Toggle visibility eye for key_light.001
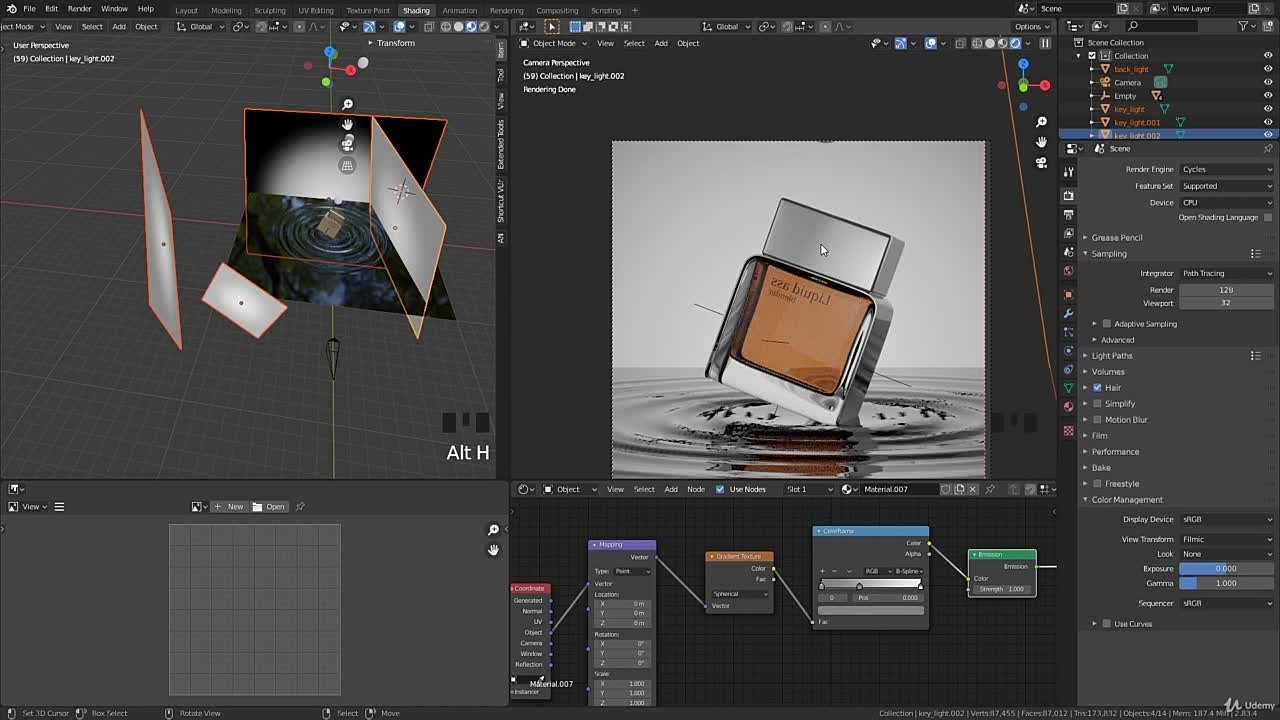This screenshot has height=720, width=1280. pos(1268,122)
